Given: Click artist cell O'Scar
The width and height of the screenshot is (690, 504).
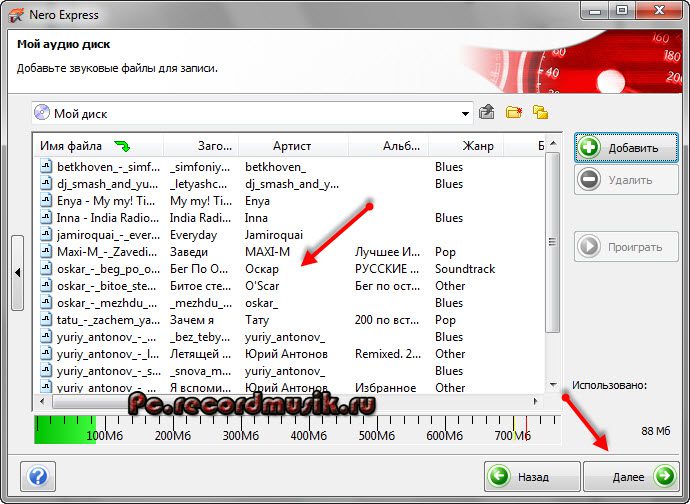Looking at the screenshot, I should 262,286.
